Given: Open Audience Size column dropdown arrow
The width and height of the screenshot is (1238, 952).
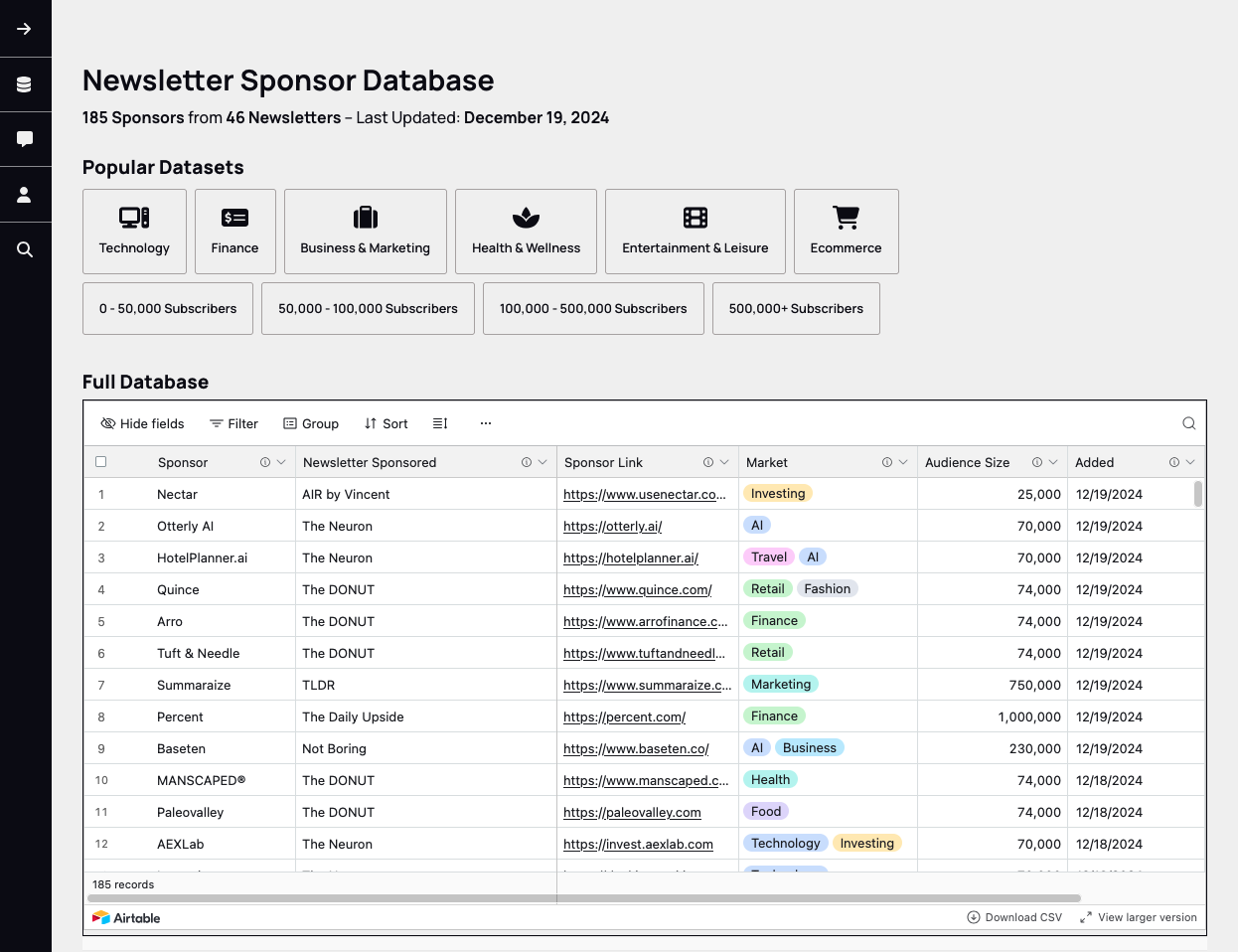Looking at the screenshot, I should pyautogui.click(x=1053, y=462).
